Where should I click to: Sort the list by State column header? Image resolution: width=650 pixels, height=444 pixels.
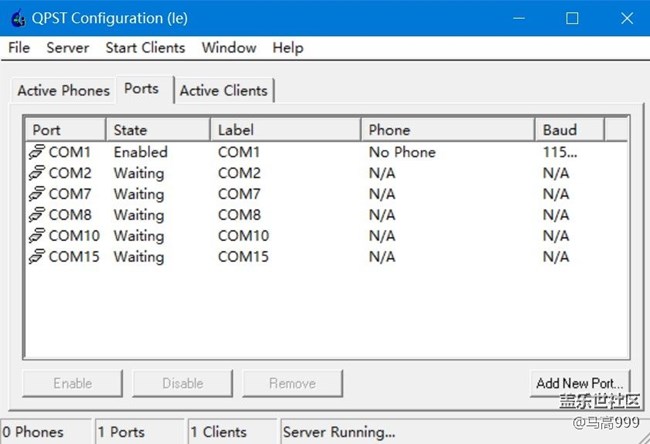[157, 130]
